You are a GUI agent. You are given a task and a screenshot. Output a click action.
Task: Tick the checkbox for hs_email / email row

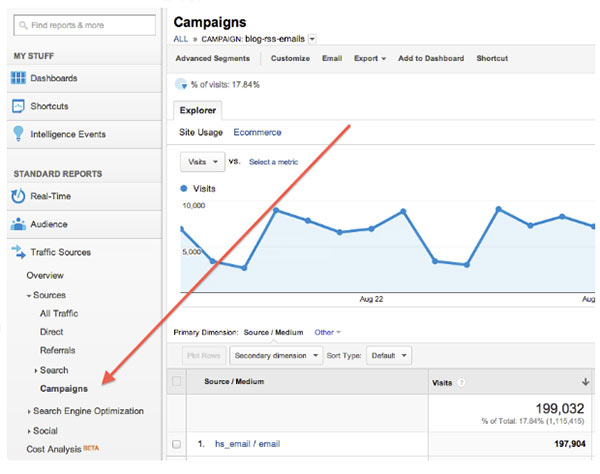176,444
